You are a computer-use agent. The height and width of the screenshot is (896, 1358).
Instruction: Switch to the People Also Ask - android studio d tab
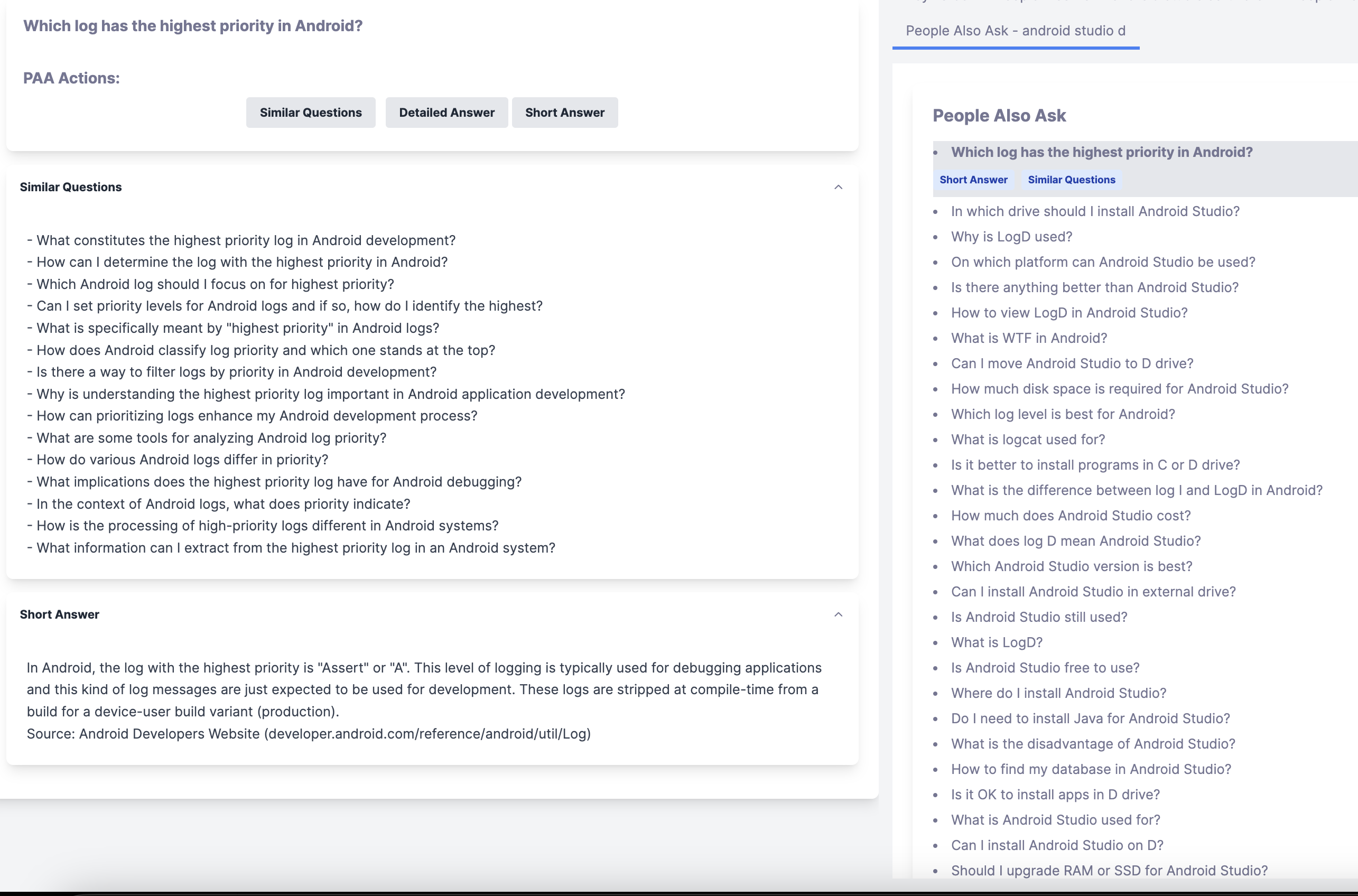click(1015, 30)
